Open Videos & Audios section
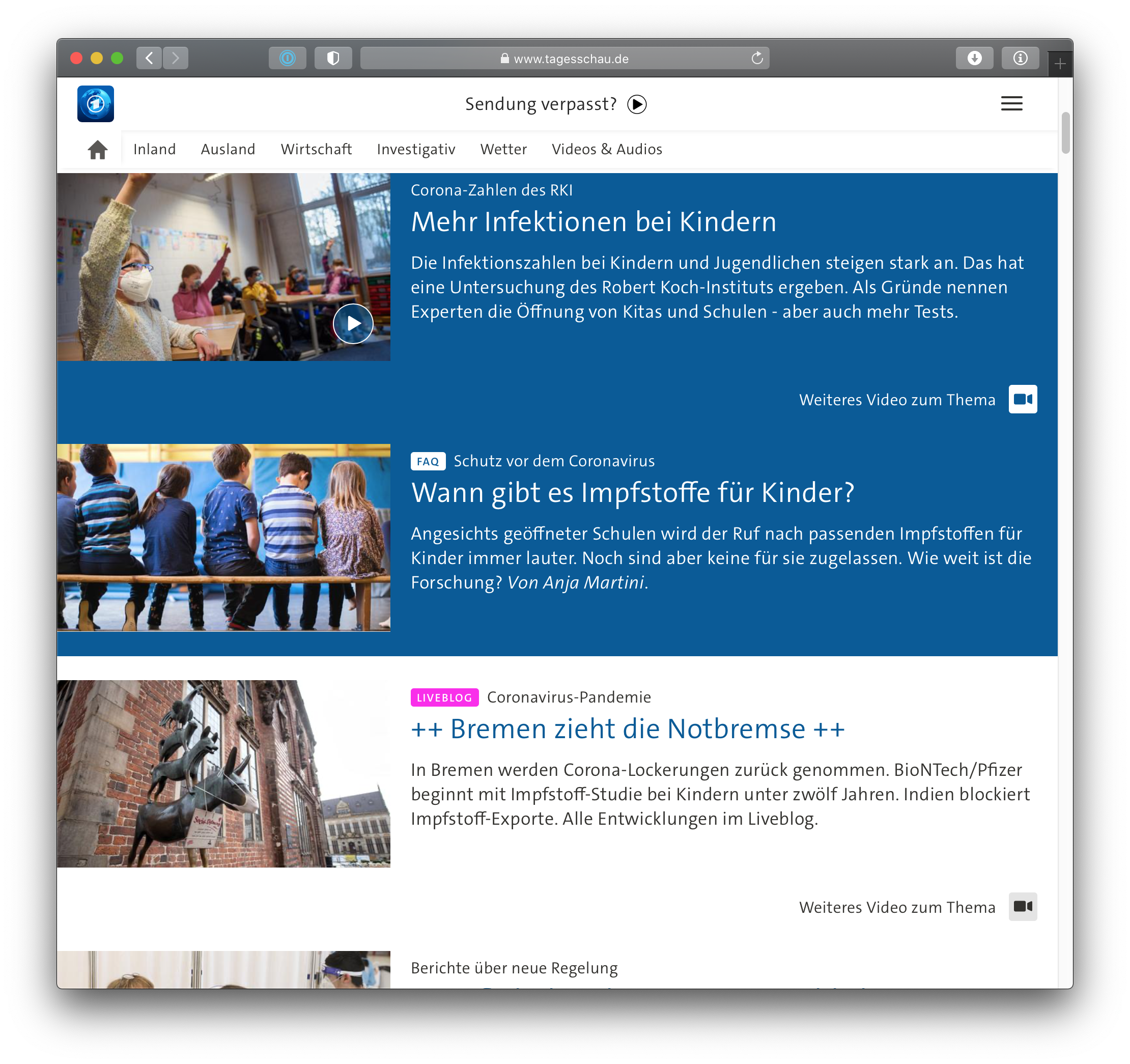Viewport: 1130px width, 1064px height. [x=607, y=150]
